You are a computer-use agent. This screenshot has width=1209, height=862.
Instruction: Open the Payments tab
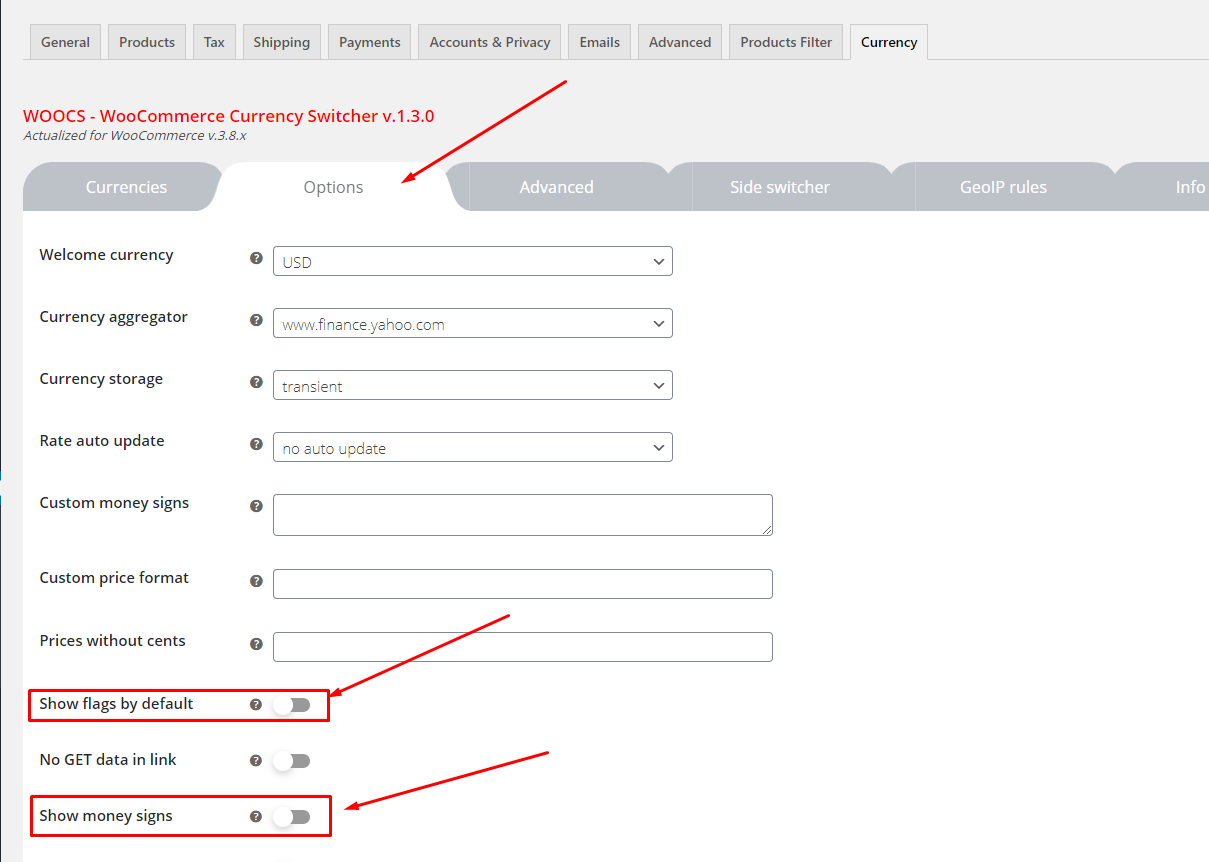370,42
